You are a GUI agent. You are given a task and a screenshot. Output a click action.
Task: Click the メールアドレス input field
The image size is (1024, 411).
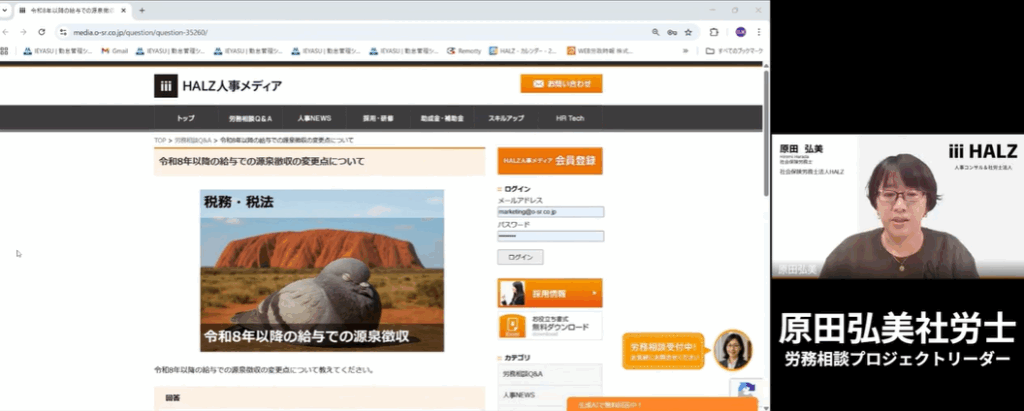point(550,212)
